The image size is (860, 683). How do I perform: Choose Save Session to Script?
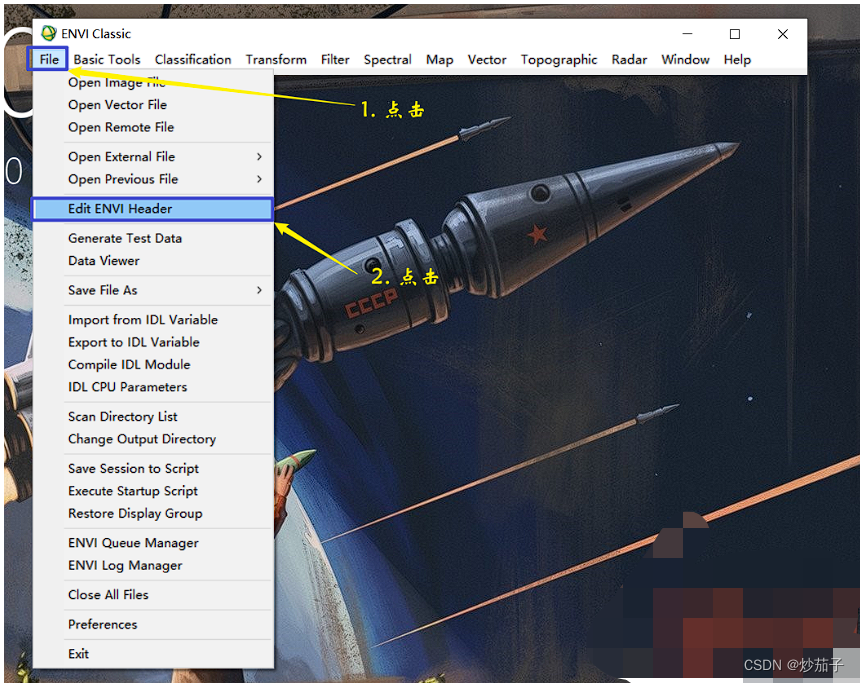pyautogui.click(x=152, y=469)
